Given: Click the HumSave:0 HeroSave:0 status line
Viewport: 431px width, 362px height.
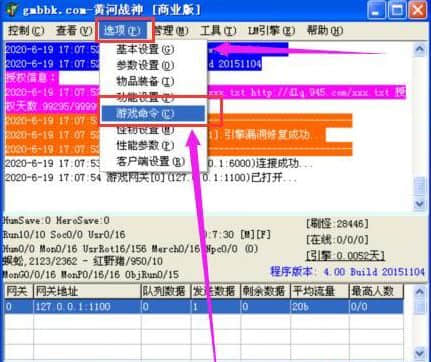Looking at the screenshot, I should [56, 220].
